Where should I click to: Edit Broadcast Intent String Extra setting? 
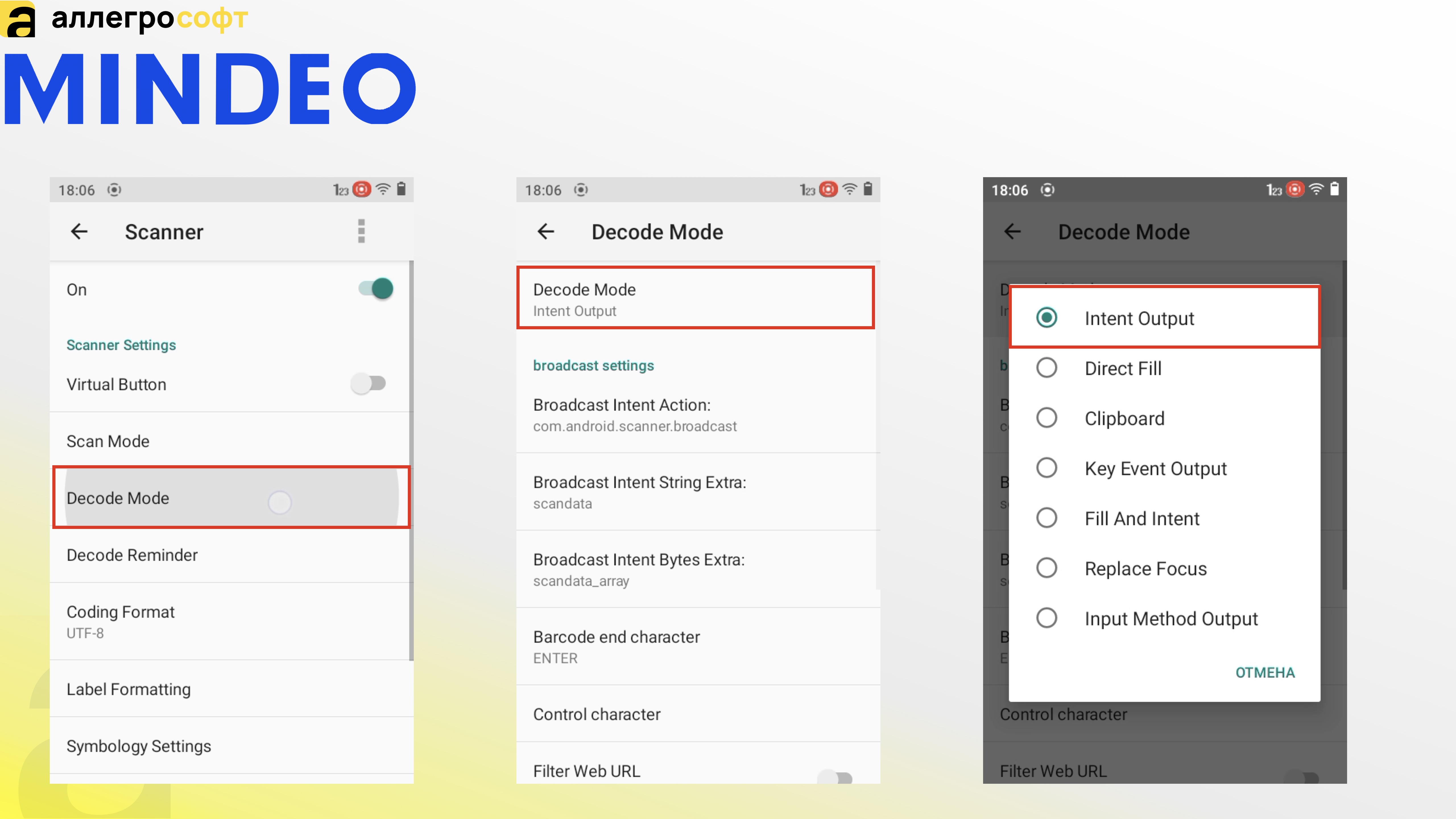tap(698, 492)
